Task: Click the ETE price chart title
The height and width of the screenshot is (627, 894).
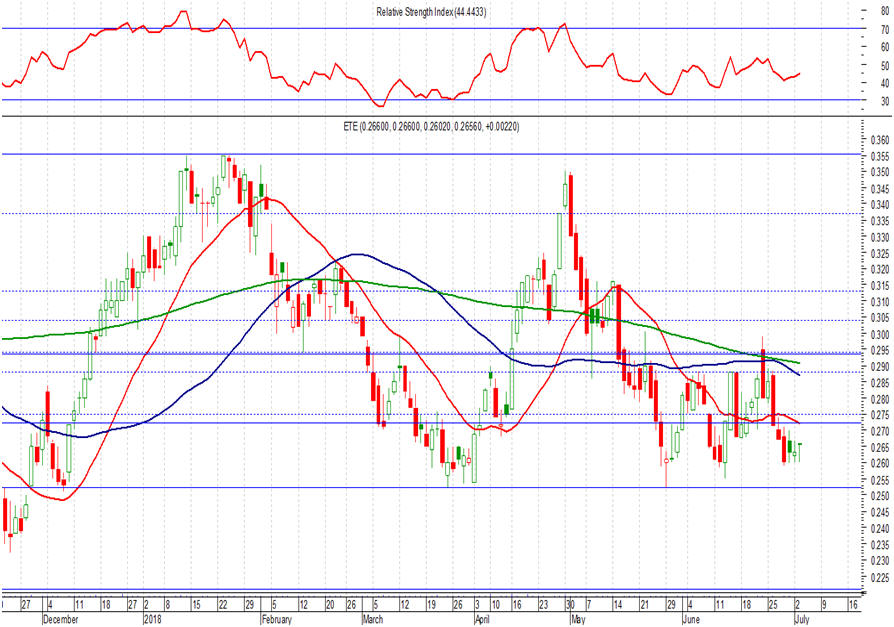Action: tap(431, 127)
